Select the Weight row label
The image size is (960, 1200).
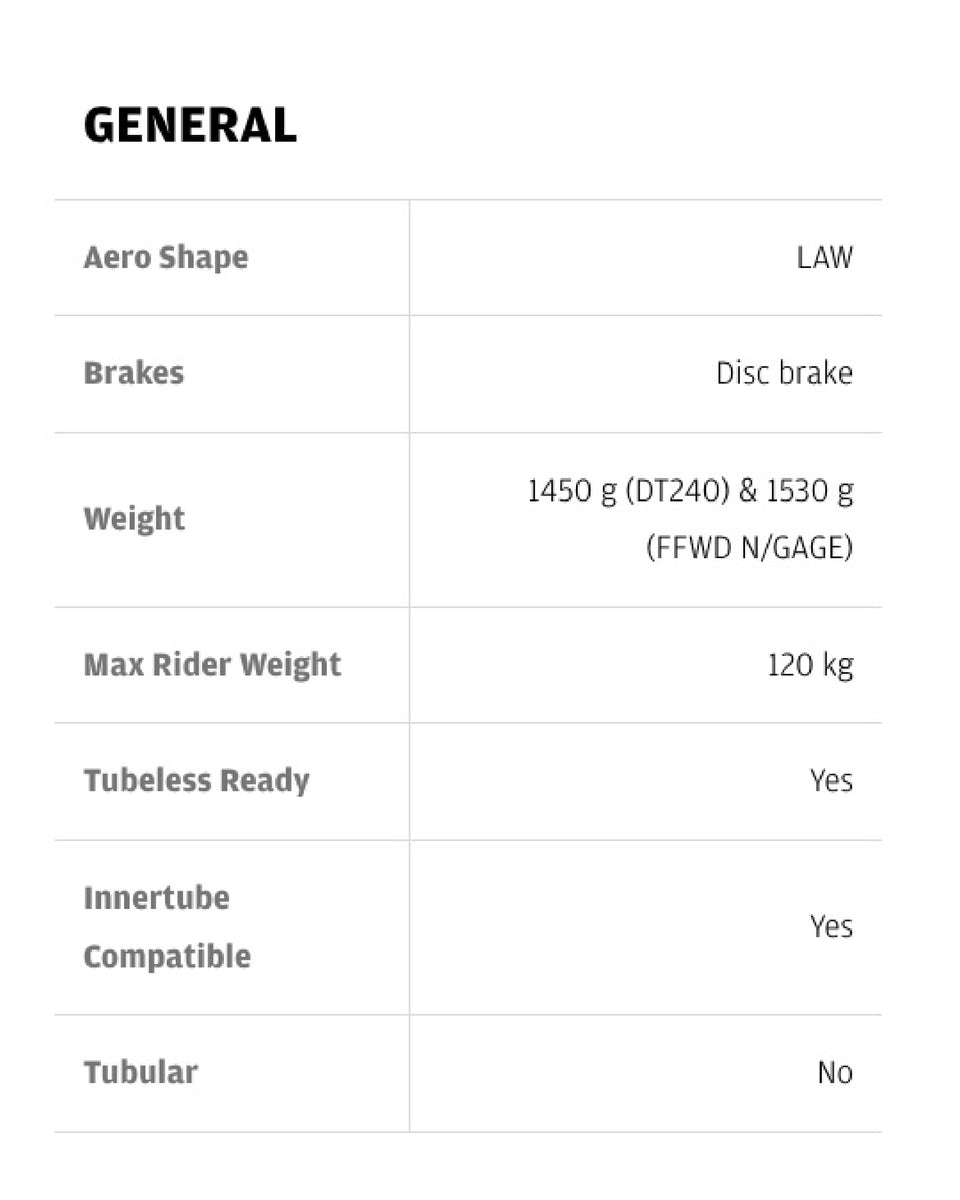(x=134, y=520)
